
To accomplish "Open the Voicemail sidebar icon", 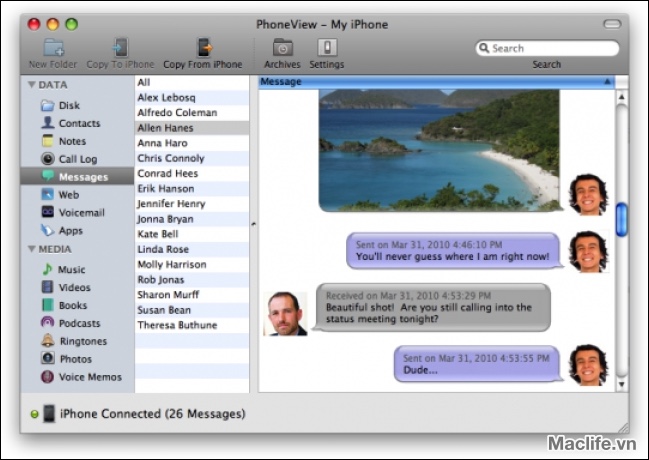I will coord(48,212).
